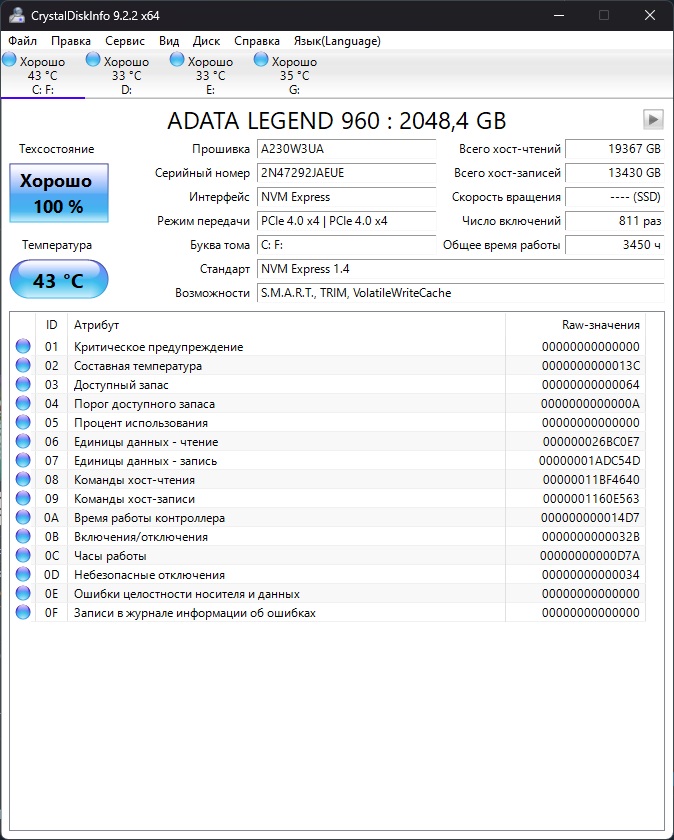Select the G: disk tab

click(294, 75)
